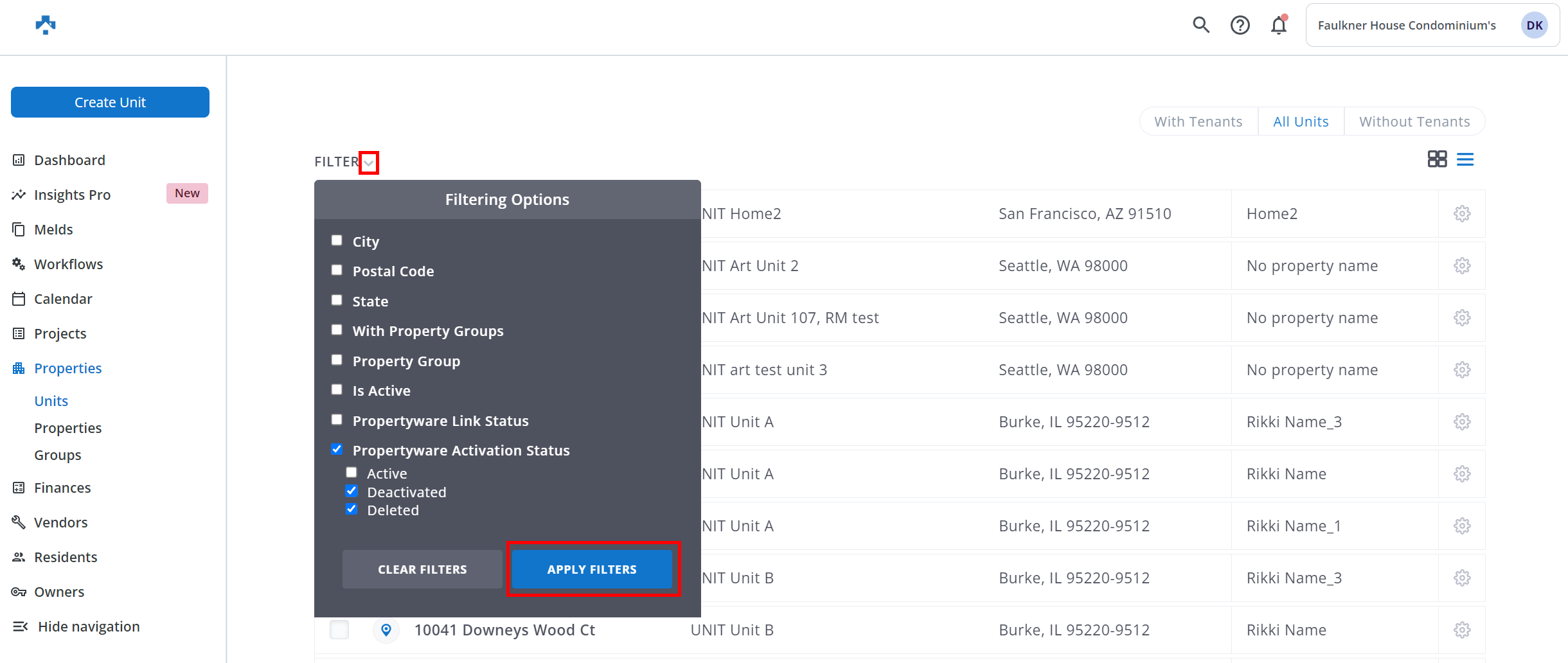Open gear settings for Home2 row
This screenshot has height=663, width=1568.
(1462, 214)
